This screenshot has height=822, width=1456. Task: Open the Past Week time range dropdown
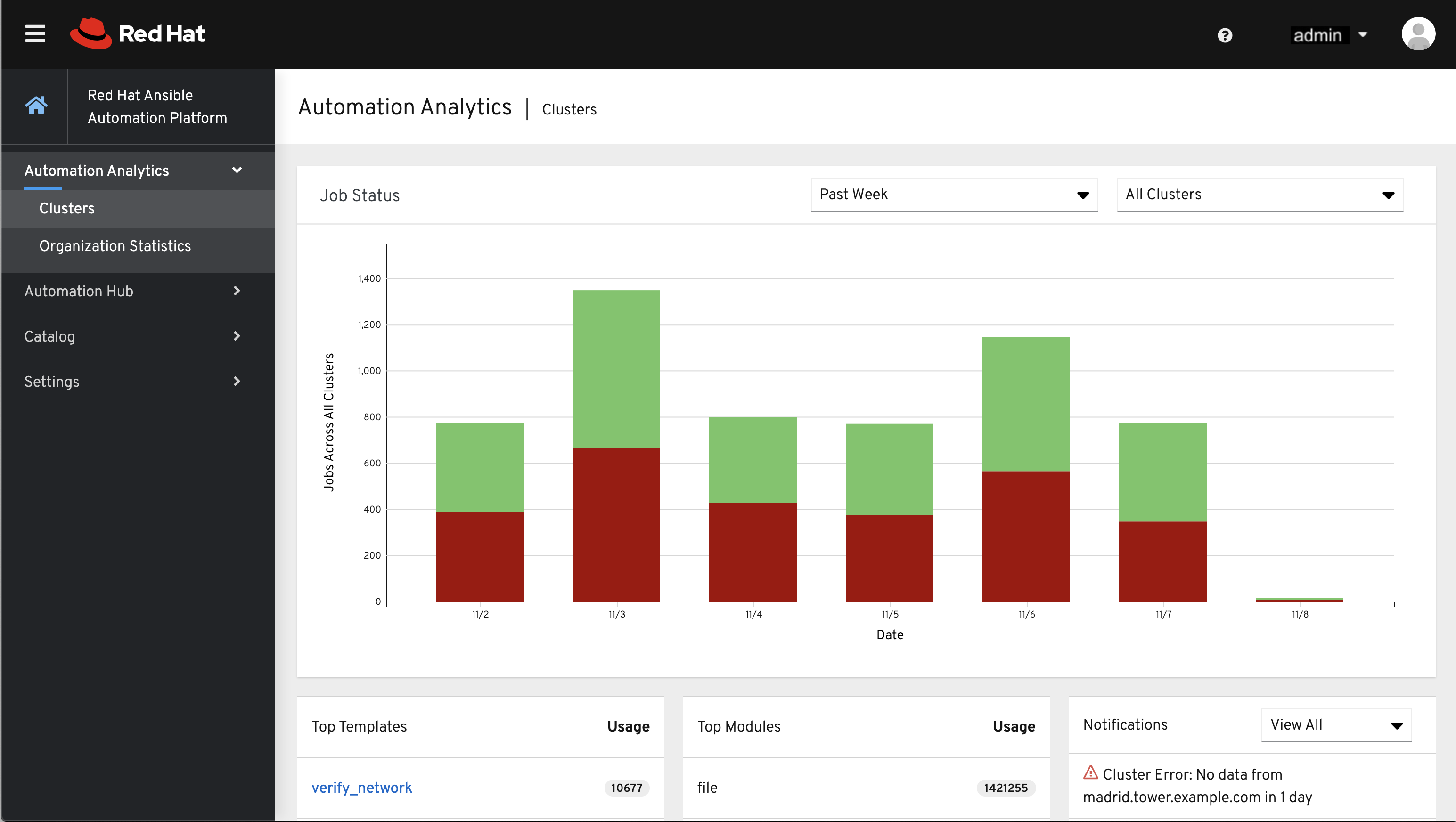(x=954, y=195)
